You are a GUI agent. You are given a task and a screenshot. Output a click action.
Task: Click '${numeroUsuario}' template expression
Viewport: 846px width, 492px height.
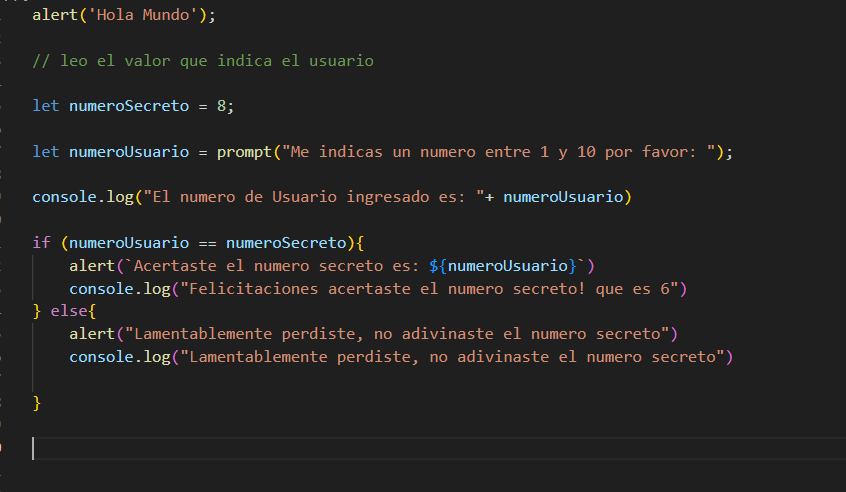pyautogui.click(x=503, y=265)
